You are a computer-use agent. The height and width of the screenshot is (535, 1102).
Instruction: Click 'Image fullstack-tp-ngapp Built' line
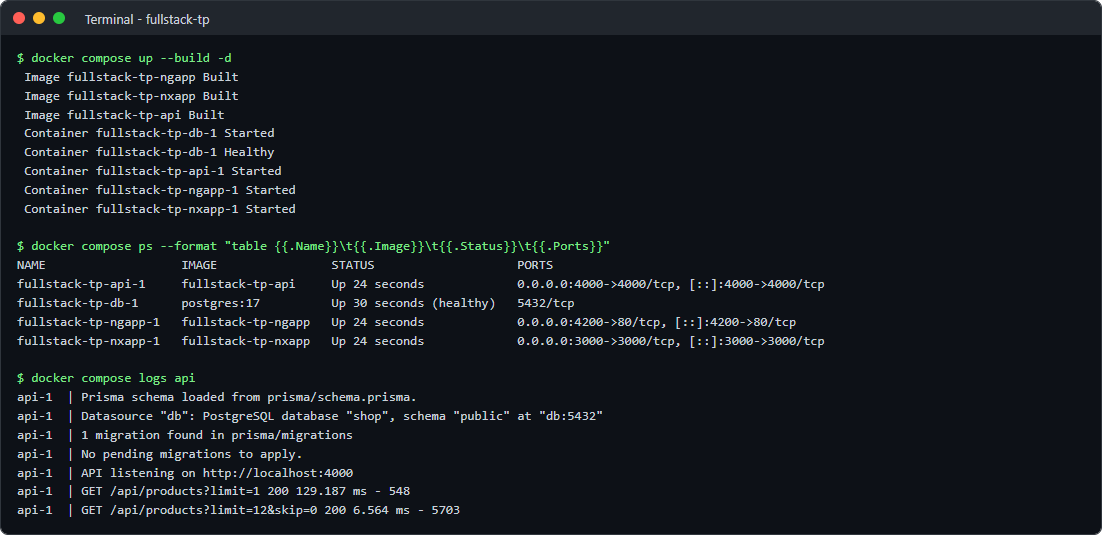click(131, 77)
